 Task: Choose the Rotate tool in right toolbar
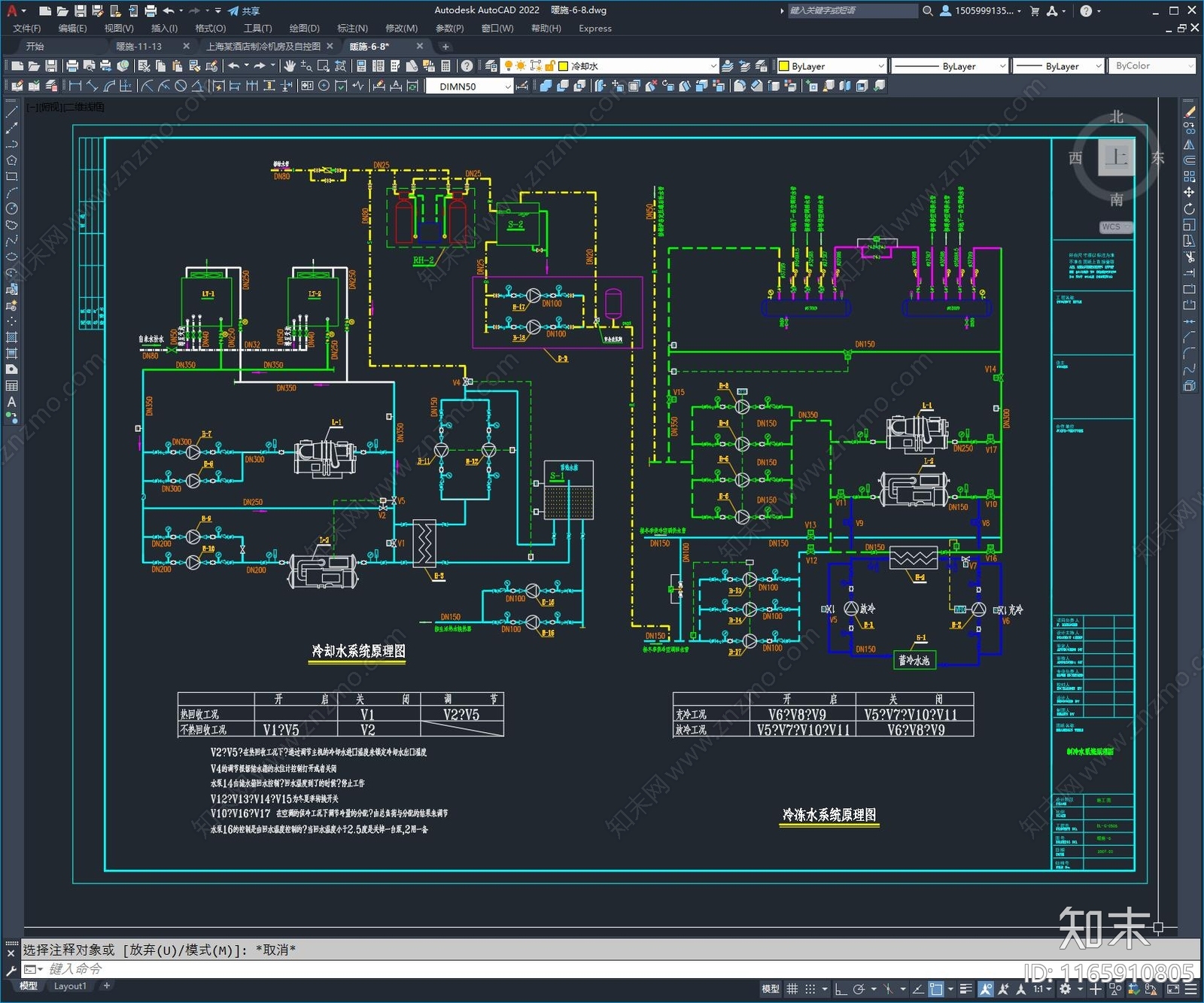1189,208
